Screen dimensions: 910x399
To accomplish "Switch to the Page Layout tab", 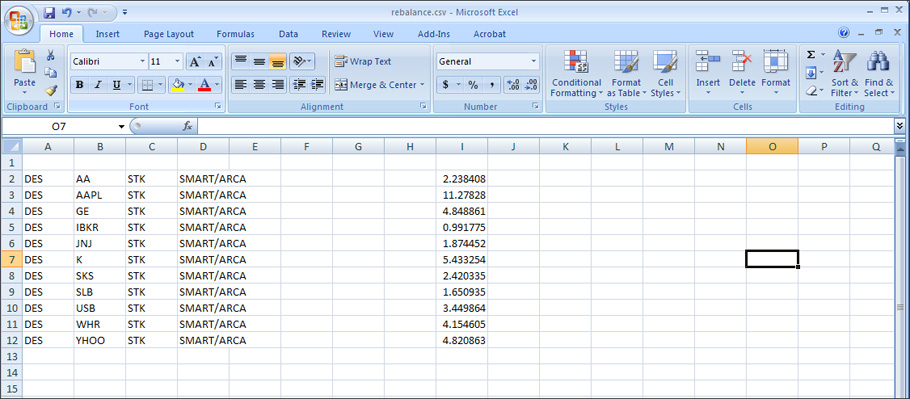I will pos(169,34).
